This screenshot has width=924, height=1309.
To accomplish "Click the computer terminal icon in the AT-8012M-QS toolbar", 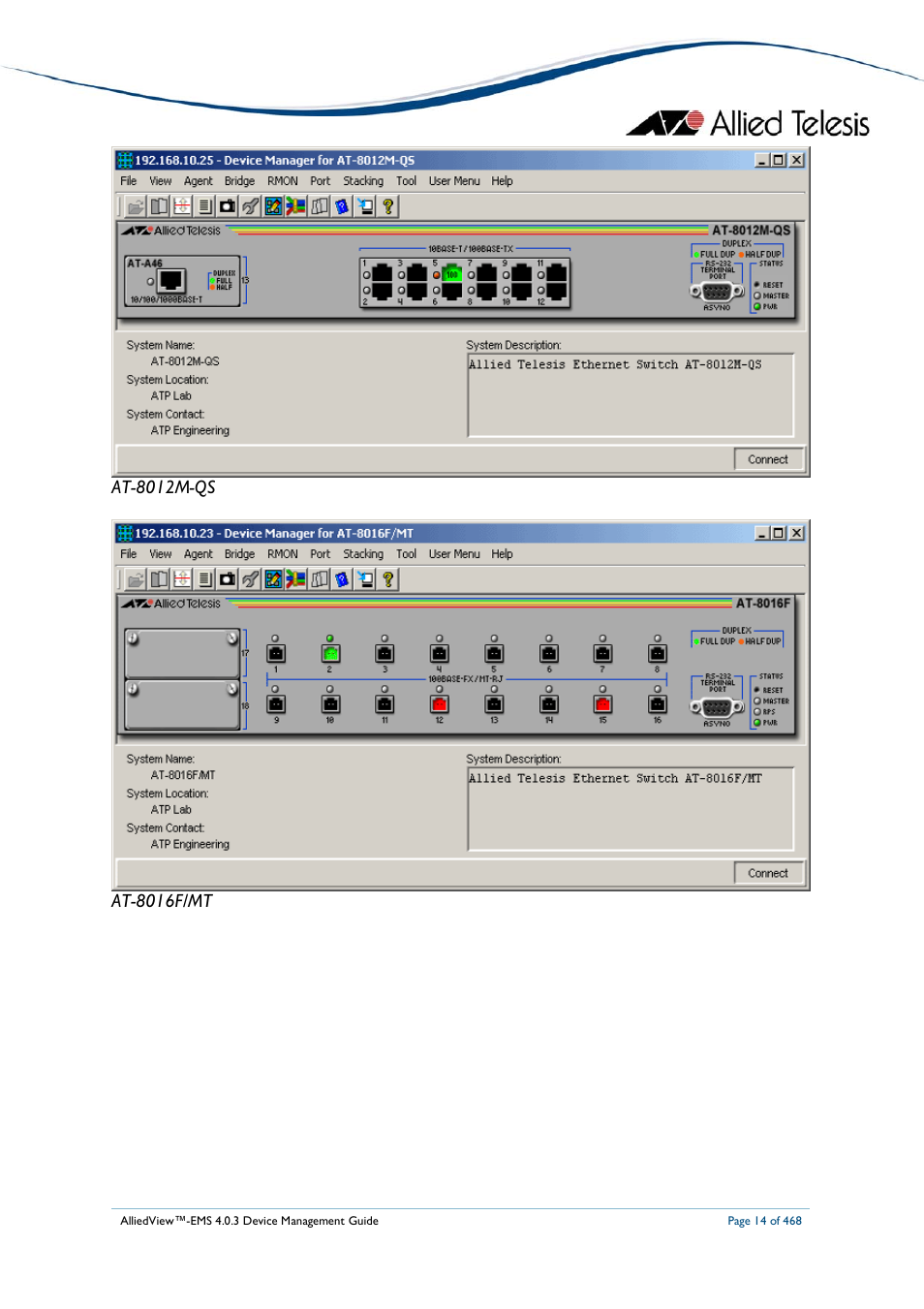I will [x=365, y=206].
